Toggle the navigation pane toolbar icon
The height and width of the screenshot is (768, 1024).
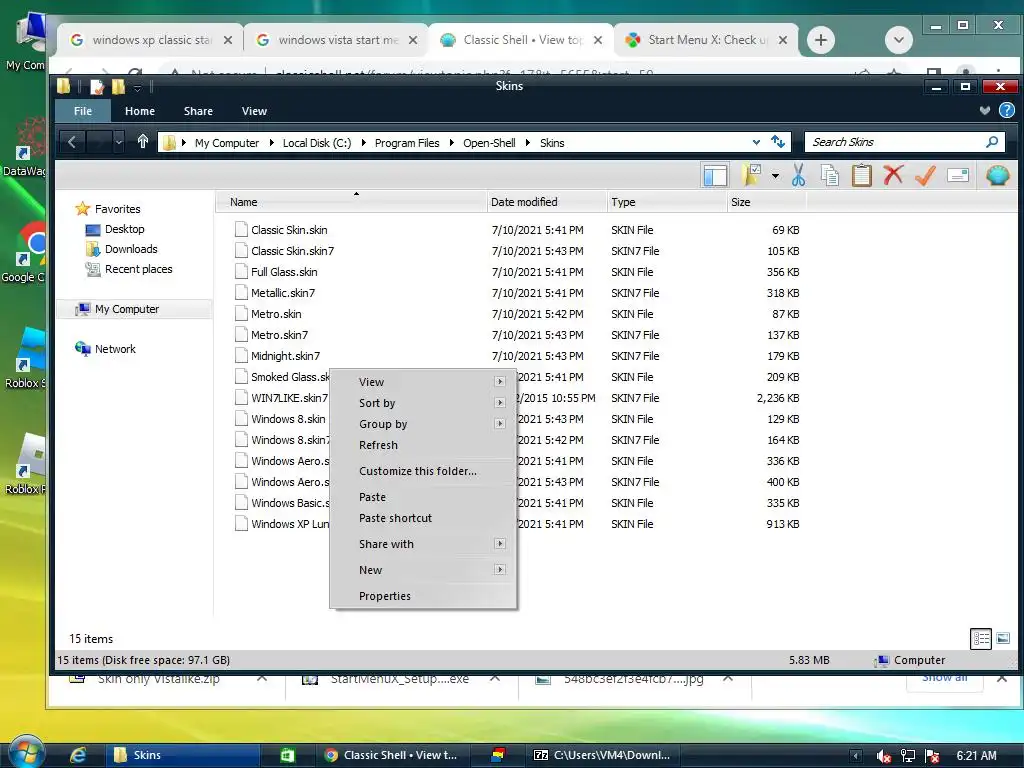pos(715,175)
